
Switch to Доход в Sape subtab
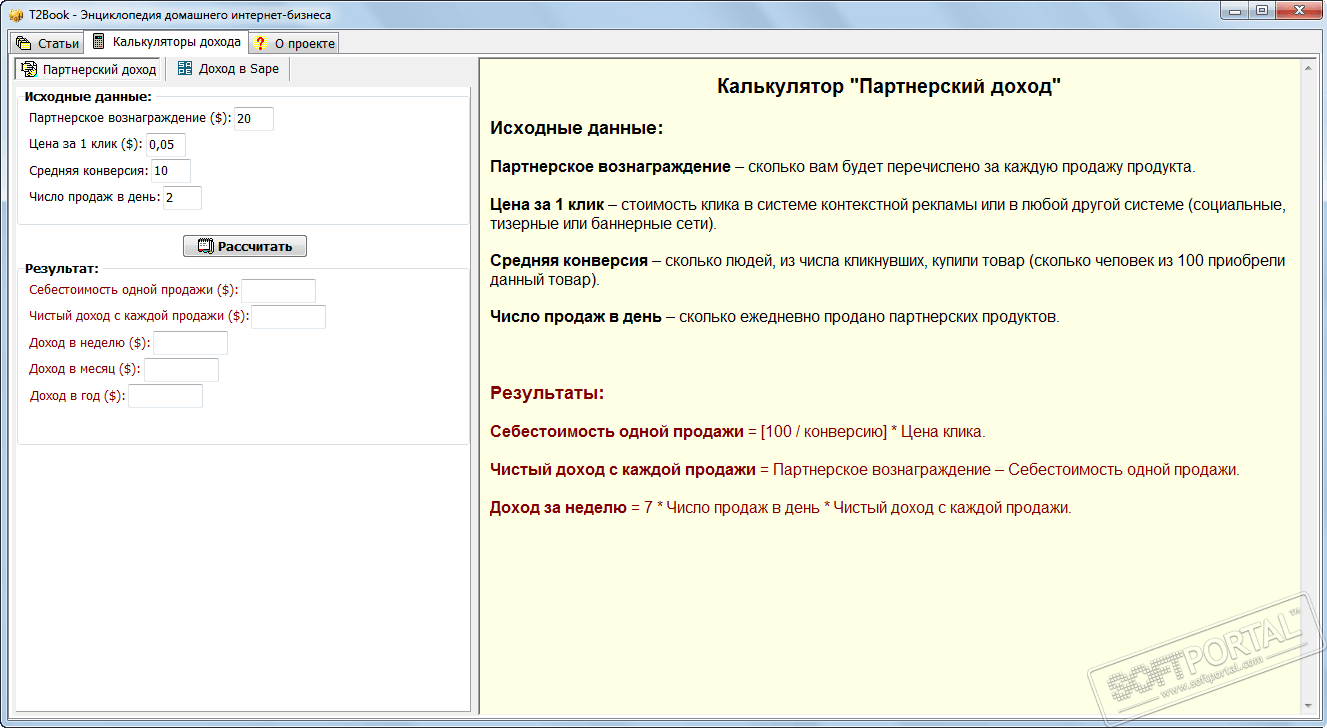228,68
